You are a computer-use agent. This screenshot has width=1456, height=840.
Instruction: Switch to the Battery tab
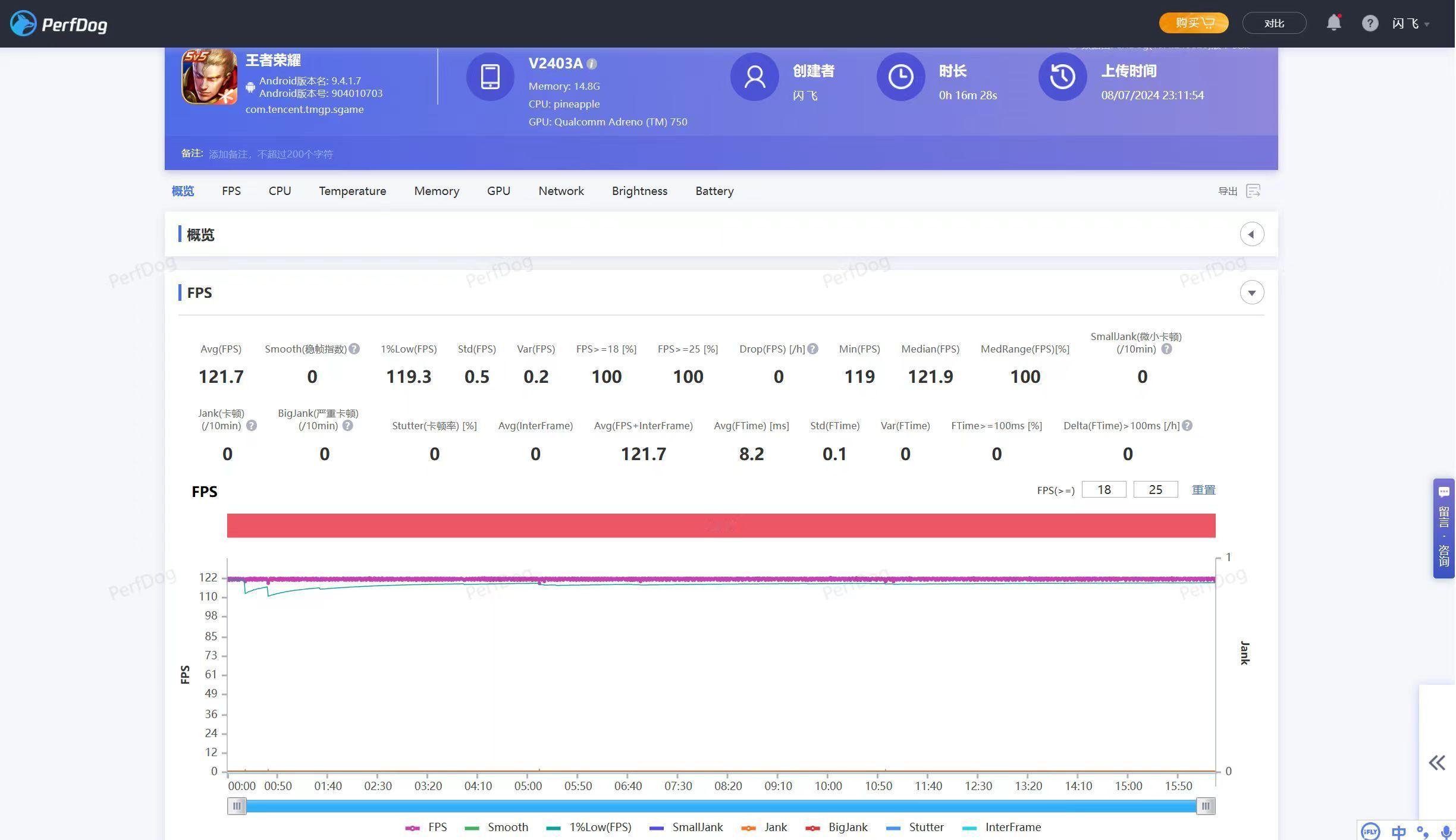pos(714,191)
